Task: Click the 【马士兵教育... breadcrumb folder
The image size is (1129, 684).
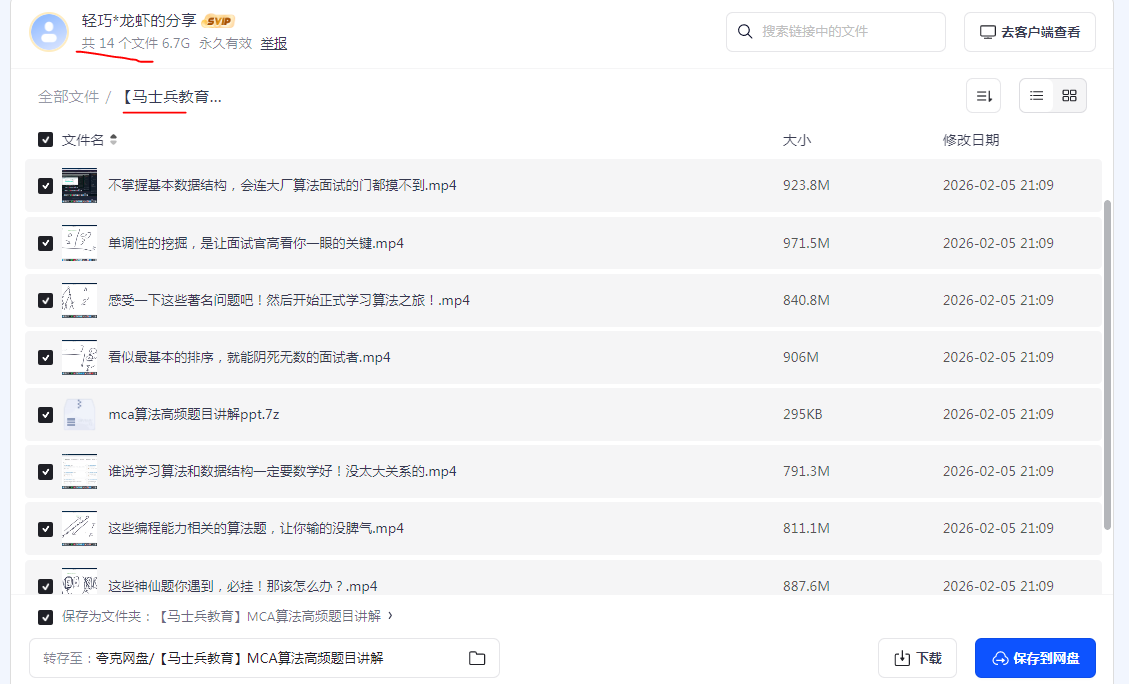Action: point(171,97)
